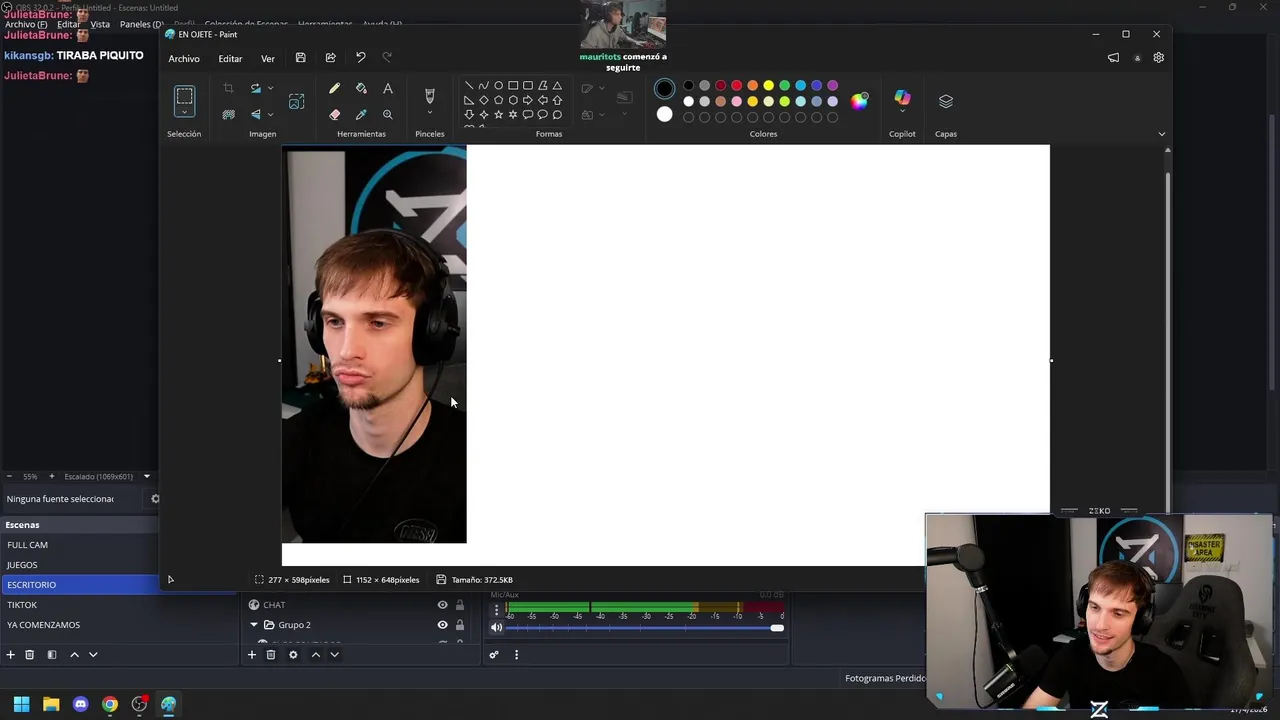Select the Pencil tool in Paint
The width and height of the screenshot is (1280, 720).
pos(334,89)
